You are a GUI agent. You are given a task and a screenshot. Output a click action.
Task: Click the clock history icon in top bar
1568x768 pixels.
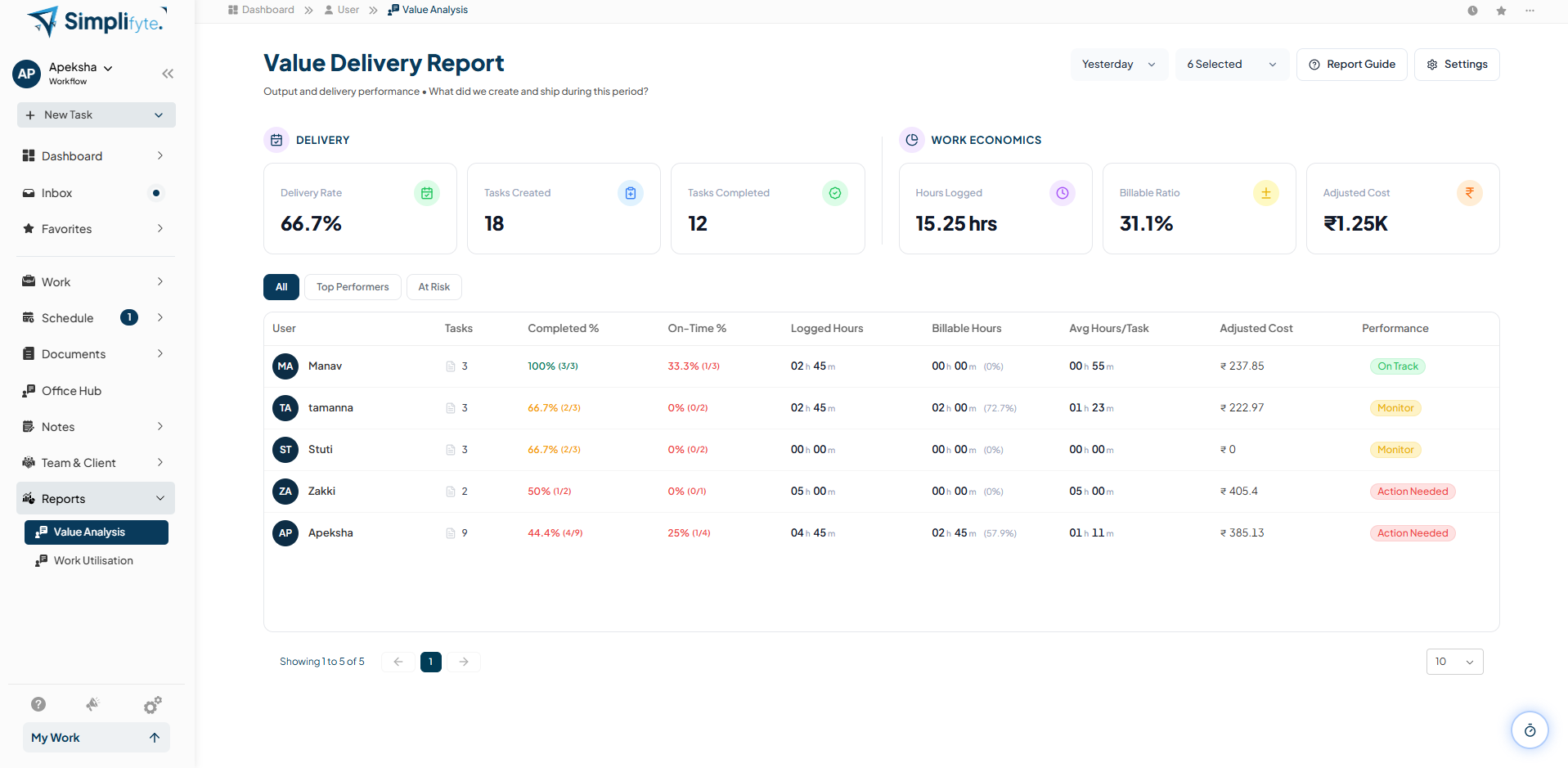[x=1472, y=11]
